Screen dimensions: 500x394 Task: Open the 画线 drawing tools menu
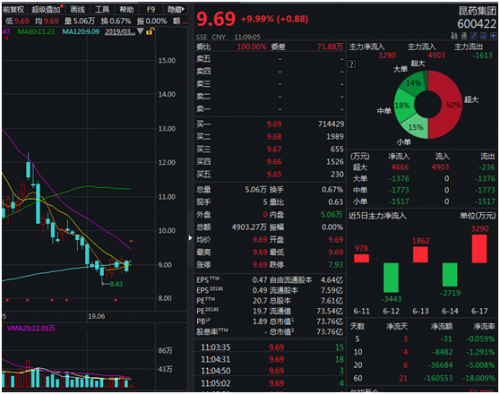78,10
